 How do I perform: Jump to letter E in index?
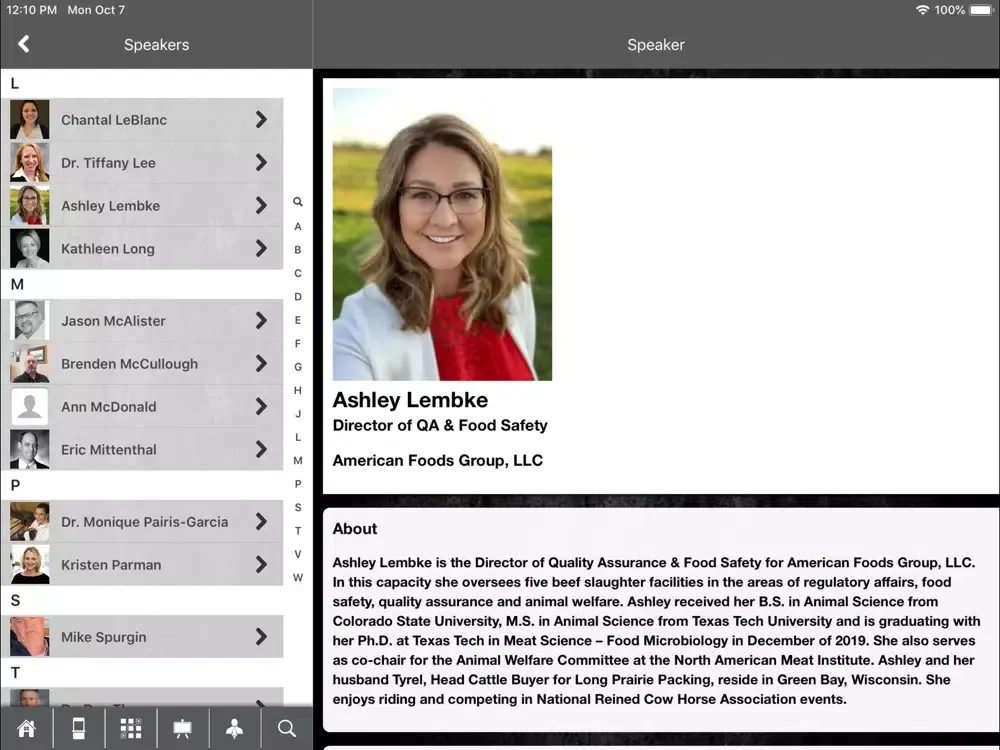click(298, 320)
